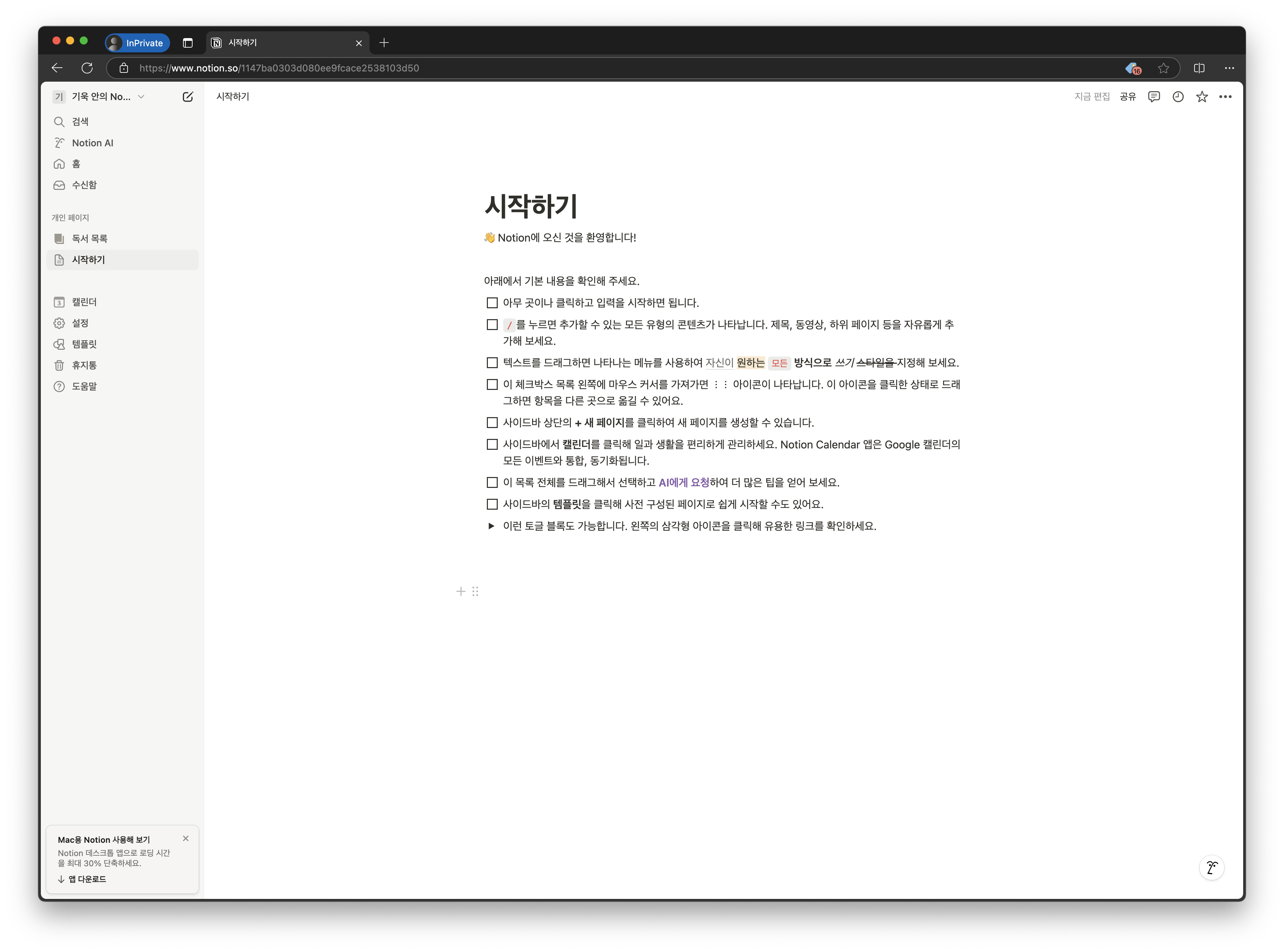This screenshot has height=952, width=1284.
Task: Close the 시작하기 browser tab
Action: (359, 43)
